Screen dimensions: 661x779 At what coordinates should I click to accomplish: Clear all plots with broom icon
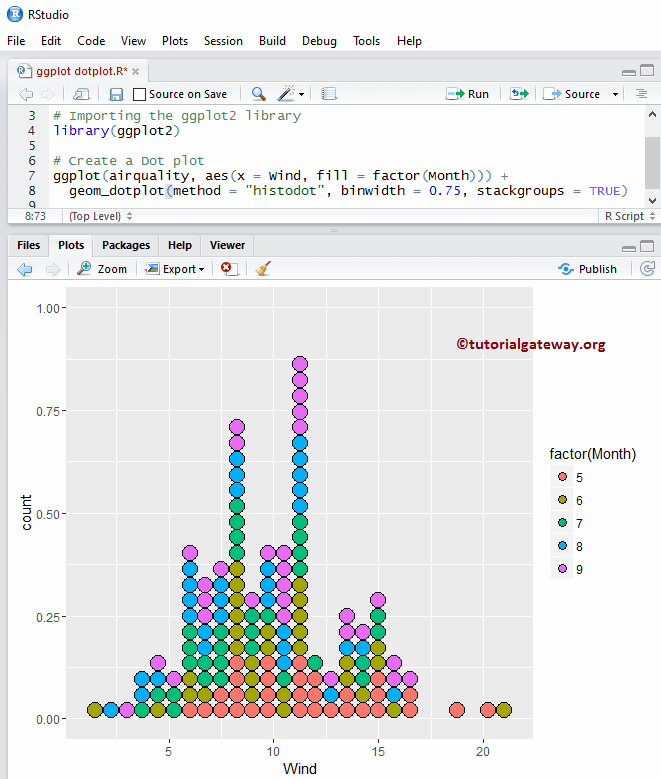pyautogui.click(x=263, y=269)
